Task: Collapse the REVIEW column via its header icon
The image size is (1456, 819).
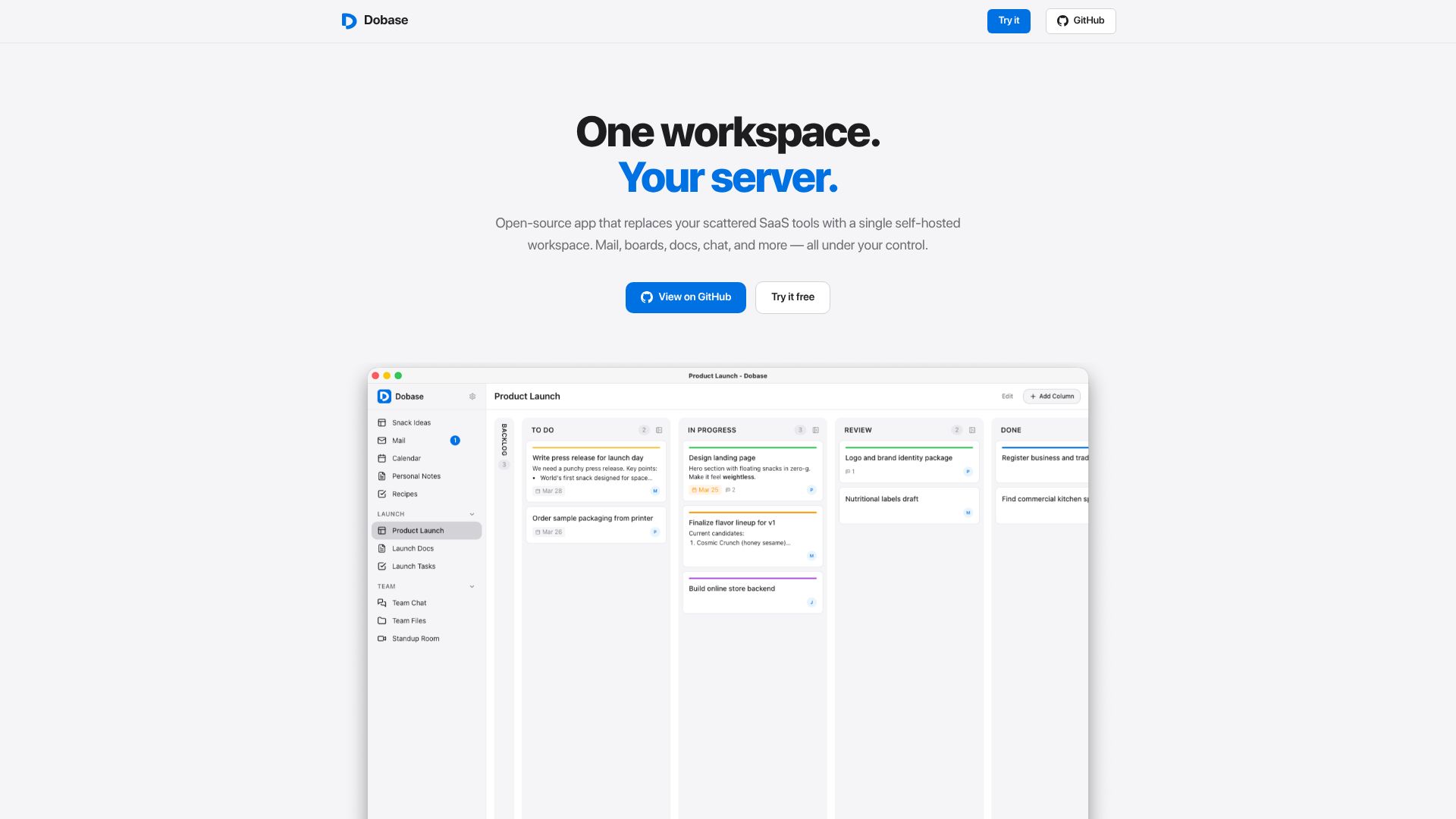Action: [x=972, y=430]
